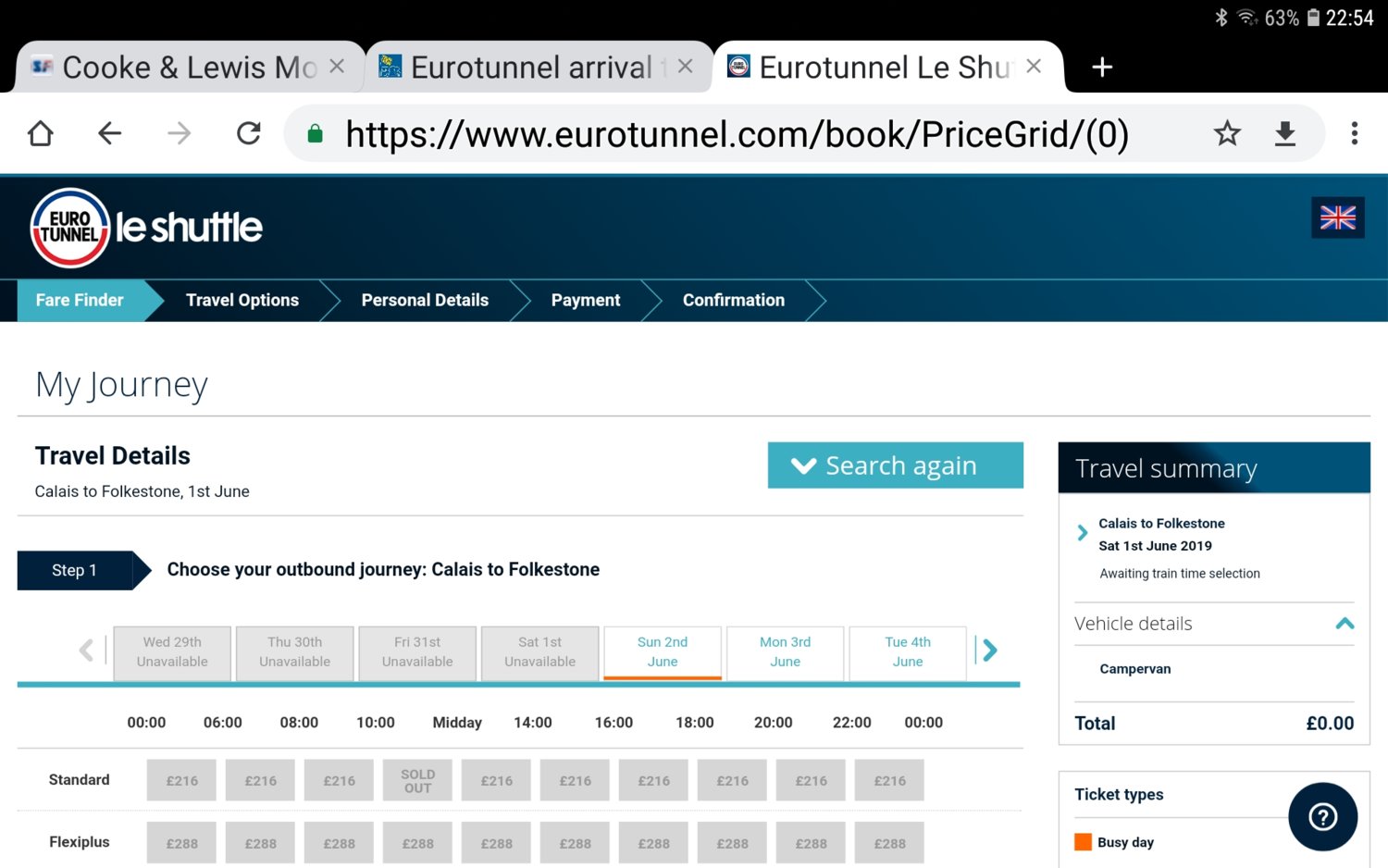Select Payment step
Viewport: 1388px width, 868px height.
[x=586, y=300]
